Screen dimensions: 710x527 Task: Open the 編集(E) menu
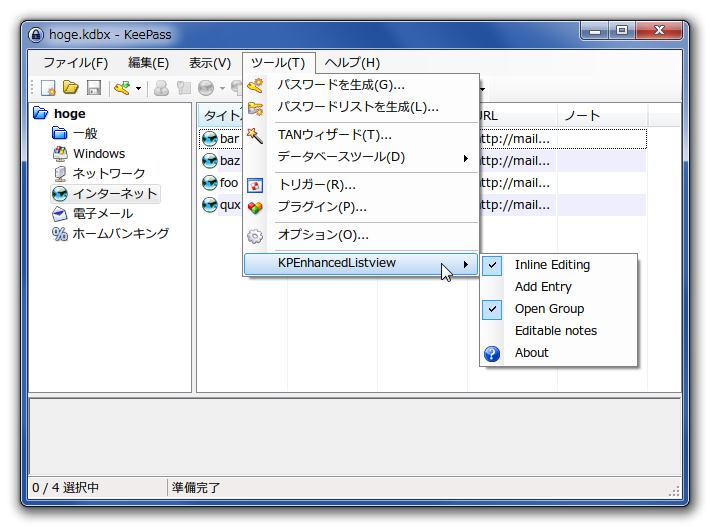149,62
